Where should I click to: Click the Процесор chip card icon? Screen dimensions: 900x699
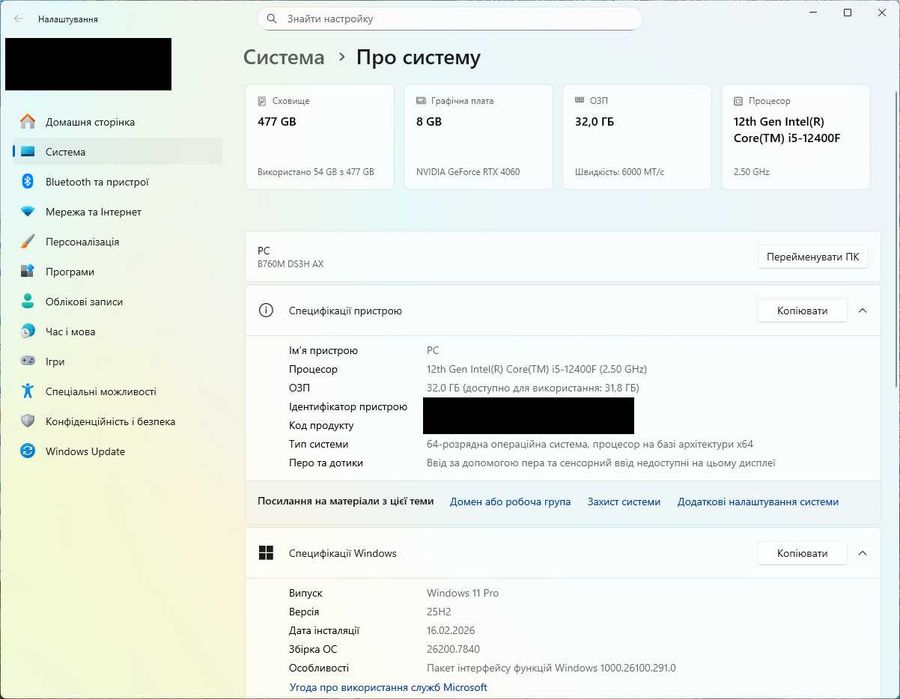click(x=738, y=100)
